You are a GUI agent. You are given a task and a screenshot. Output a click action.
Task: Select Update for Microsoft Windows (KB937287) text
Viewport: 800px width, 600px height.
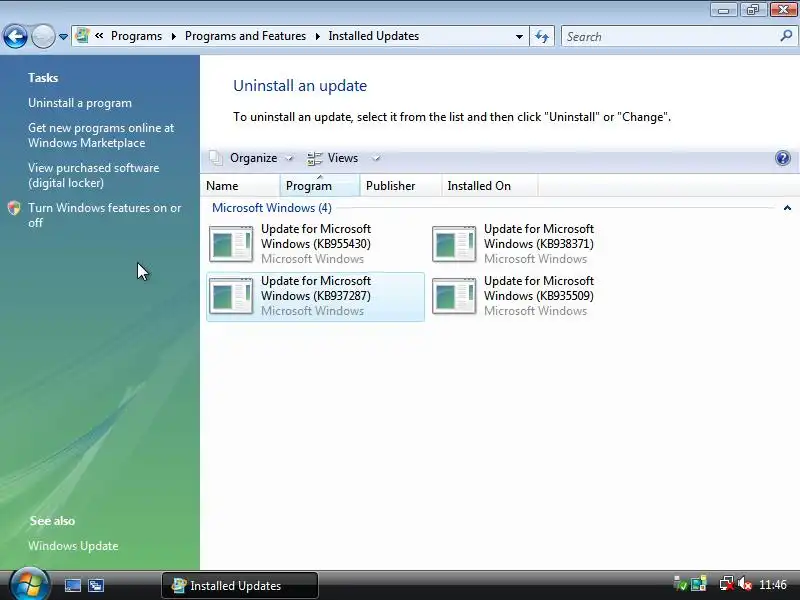point(316,288)
